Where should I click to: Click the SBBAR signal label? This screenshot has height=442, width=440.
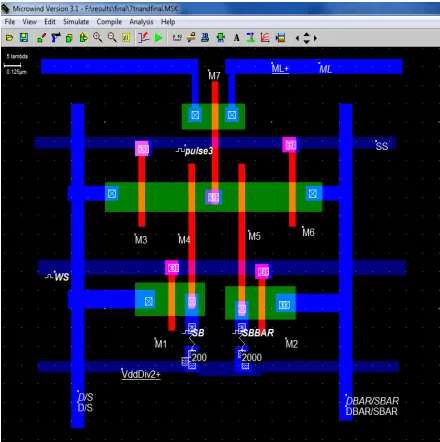(x=258, y=333)
